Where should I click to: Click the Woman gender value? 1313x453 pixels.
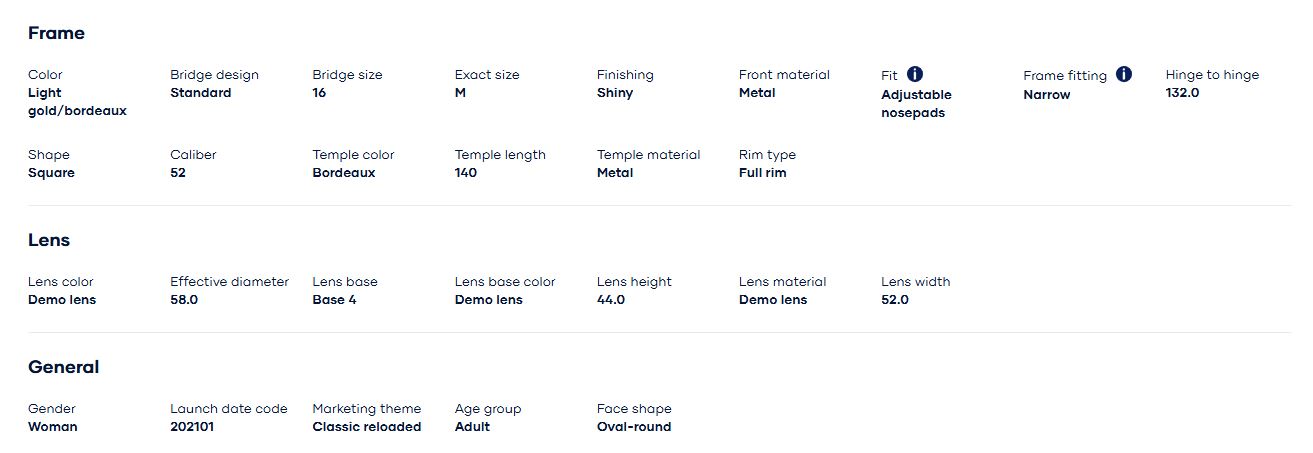point(52,427)
